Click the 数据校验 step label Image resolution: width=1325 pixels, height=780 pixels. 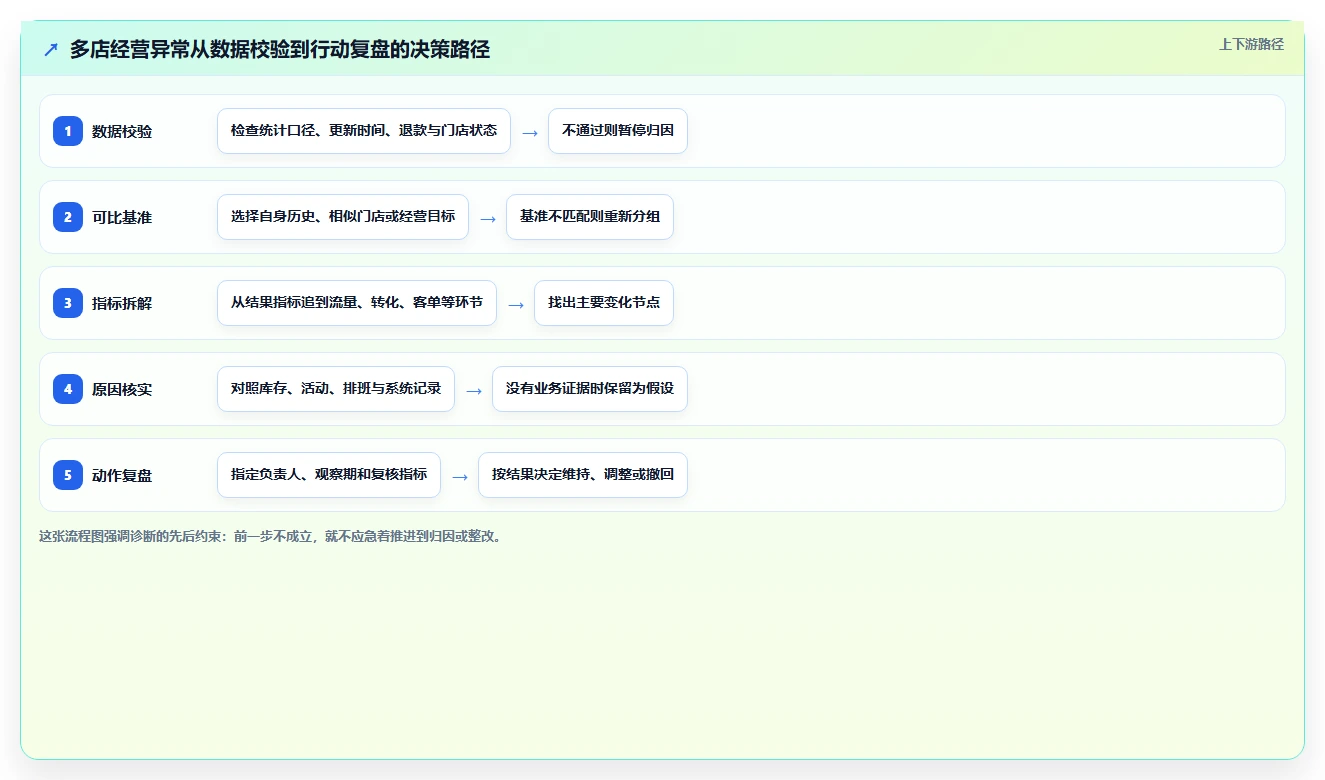[122, 131]
